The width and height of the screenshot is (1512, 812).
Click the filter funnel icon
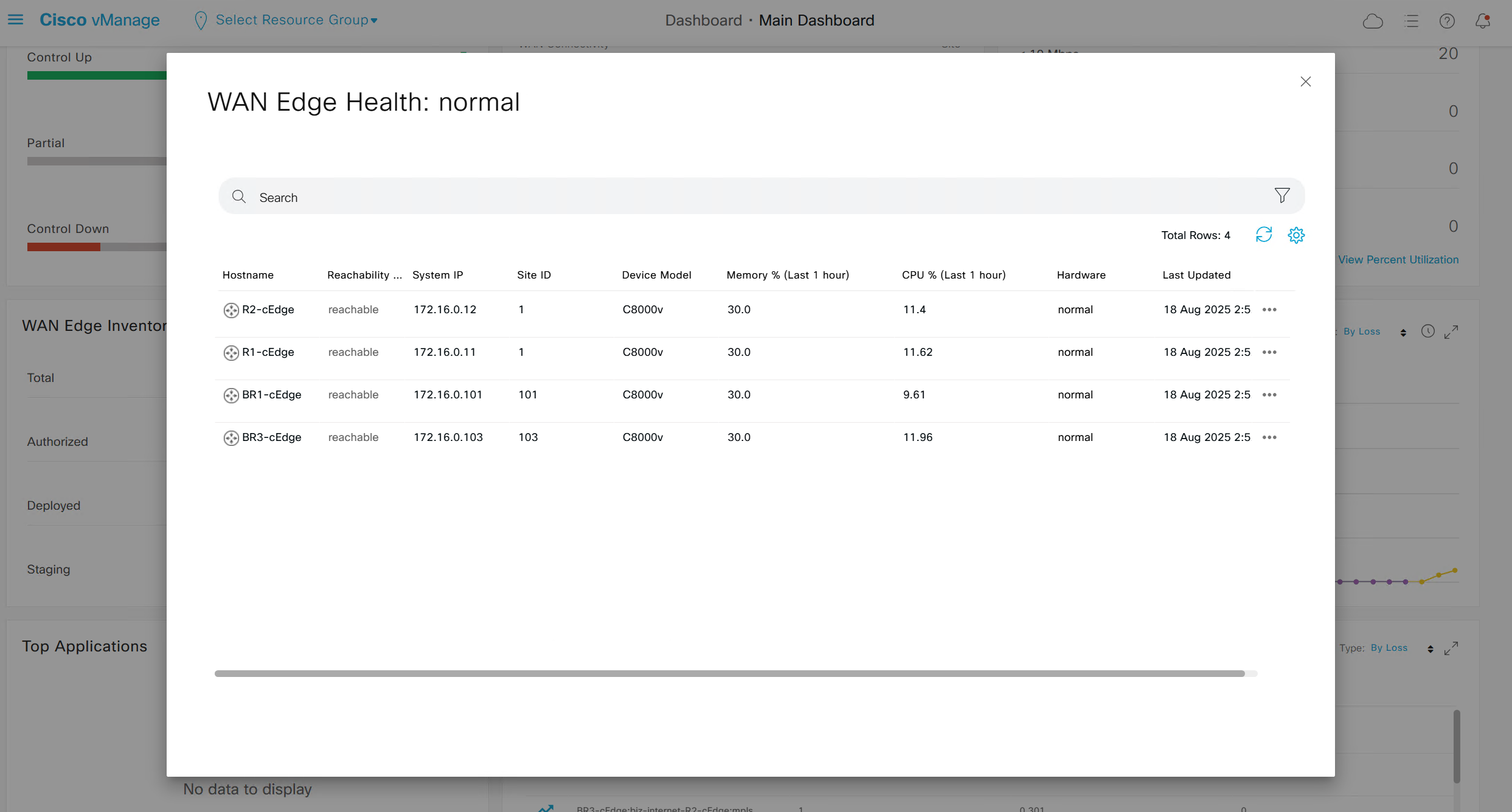(1282, 195)
